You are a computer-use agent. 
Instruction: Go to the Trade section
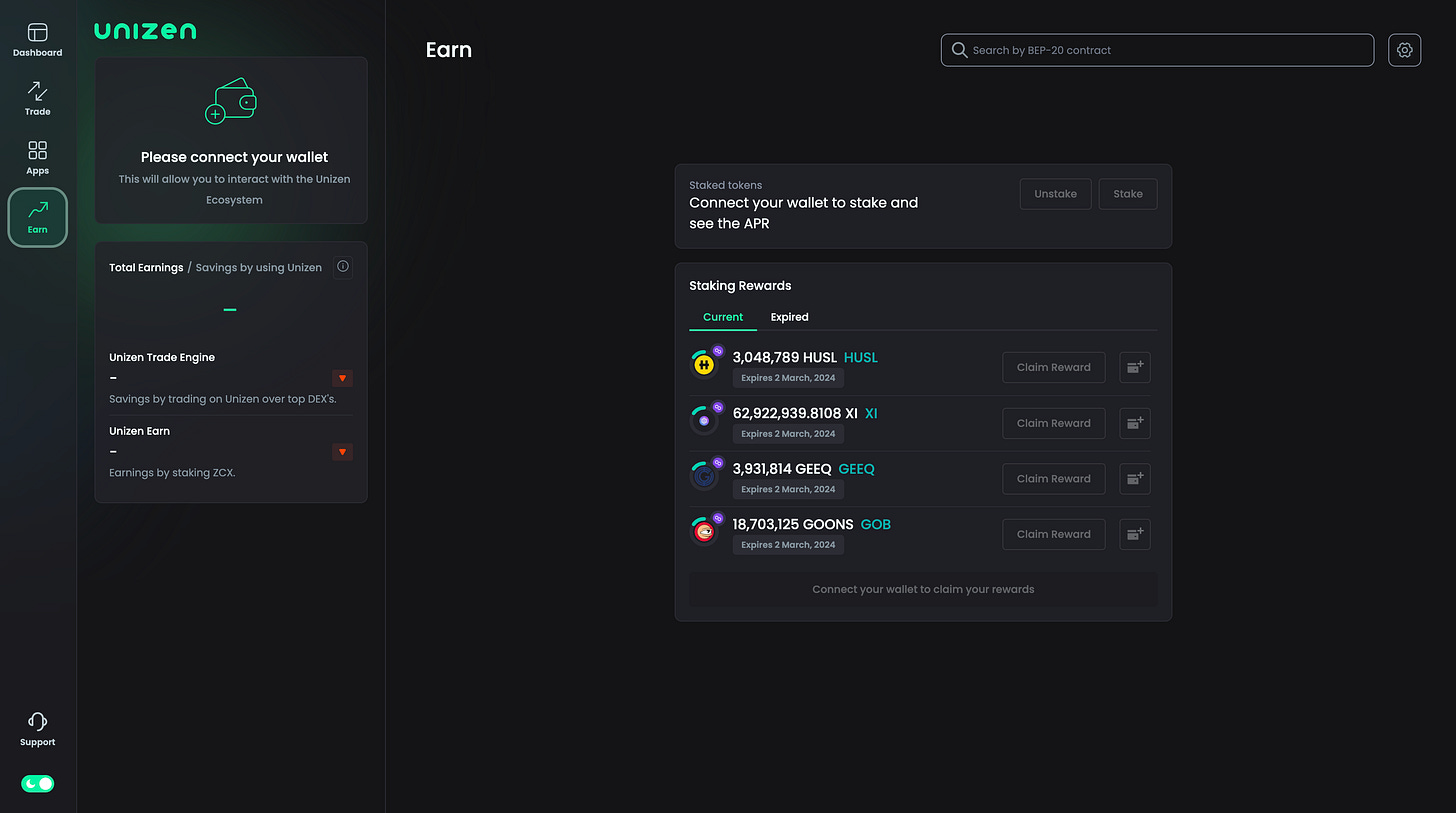pos(37,99)
